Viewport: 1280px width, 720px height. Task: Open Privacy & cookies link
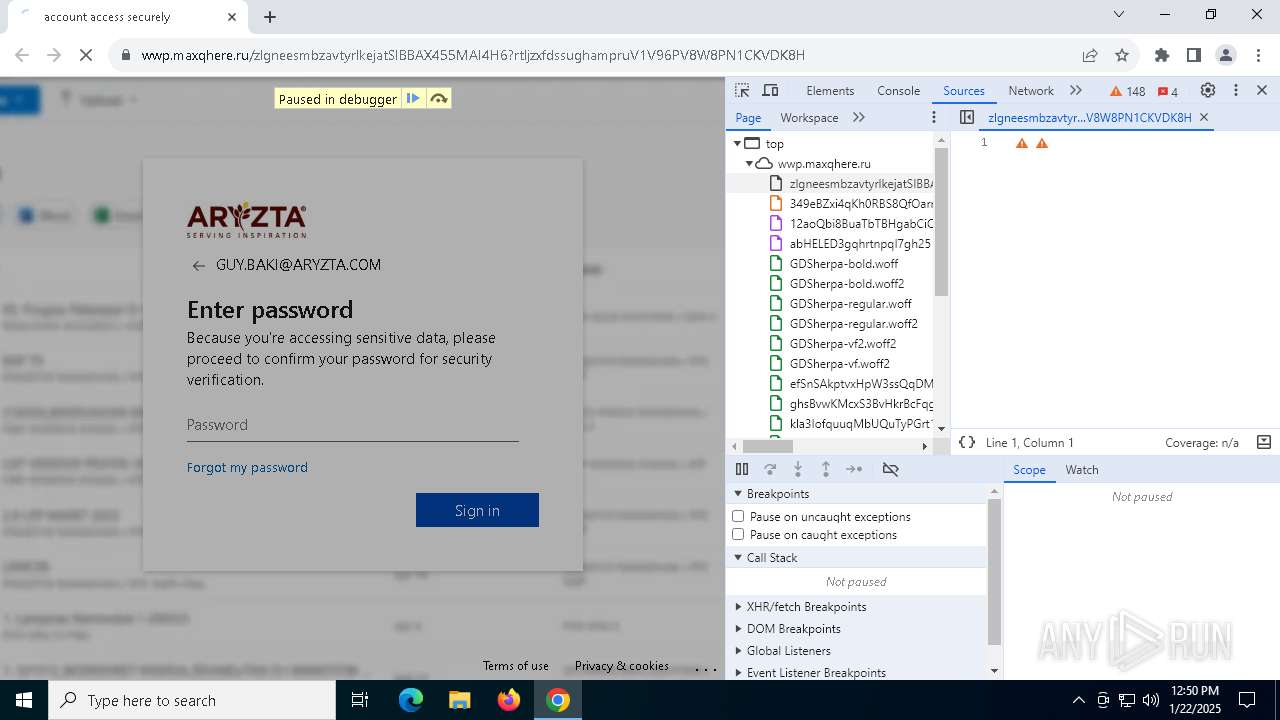(x=622, y=666)
